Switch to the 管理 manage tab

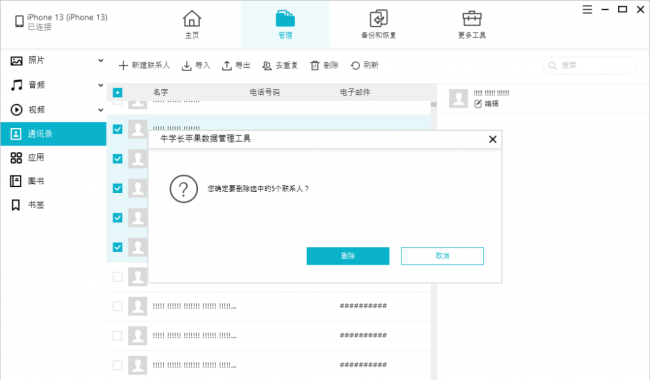pyautogui.click(x=285, y=24)
